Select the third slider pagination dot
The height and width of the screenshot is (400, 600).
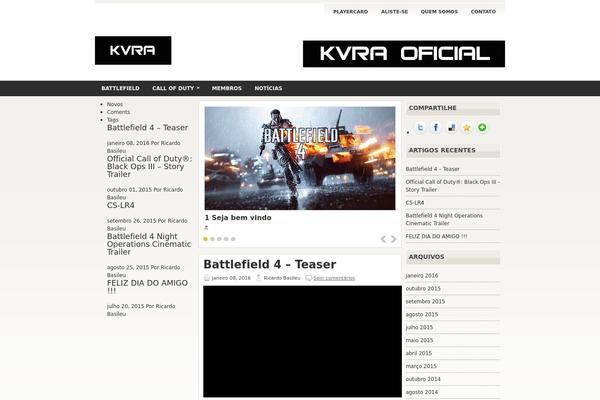coord(219,239)
